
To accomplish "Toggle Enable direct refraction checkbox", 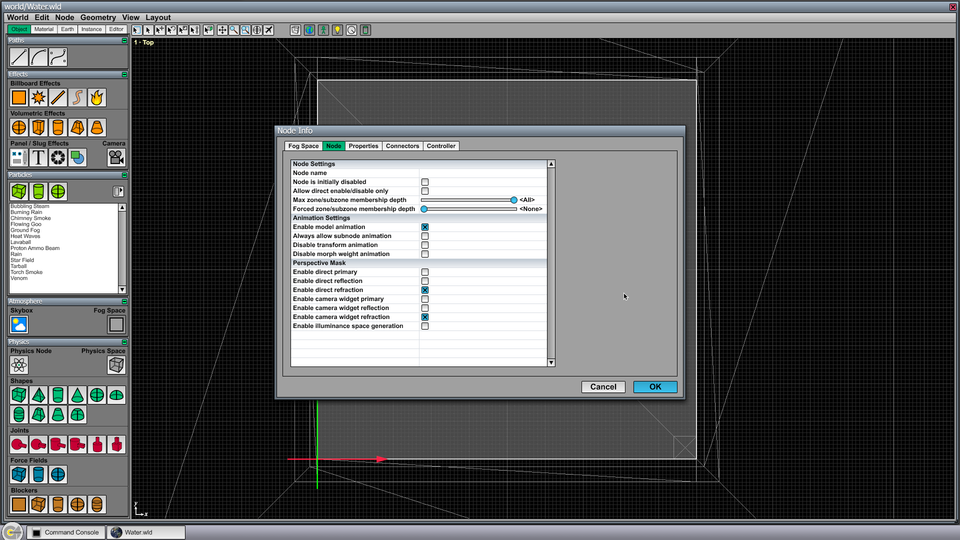I will click(x=425, y=290).
